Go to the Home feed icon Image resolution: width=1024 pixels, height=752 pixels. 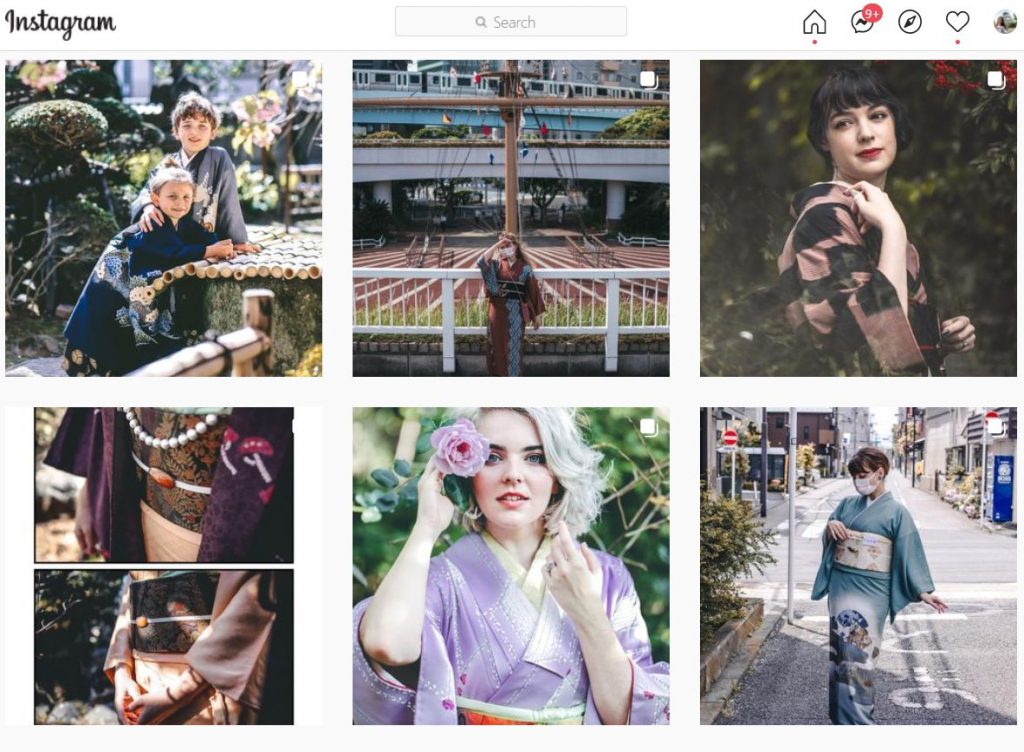814,22
